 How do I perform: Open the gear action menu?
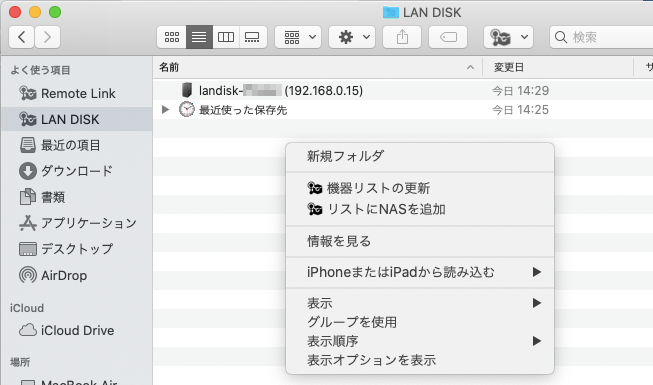point(352,37)
